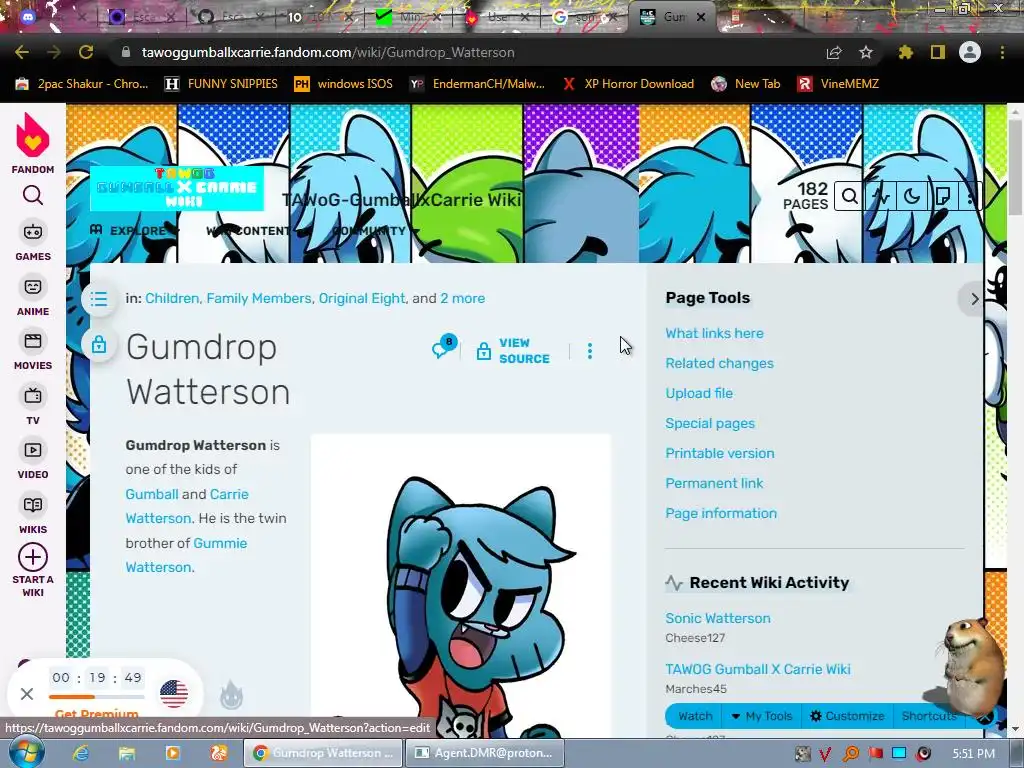Bookmark this page with star icon

[866, 52]
